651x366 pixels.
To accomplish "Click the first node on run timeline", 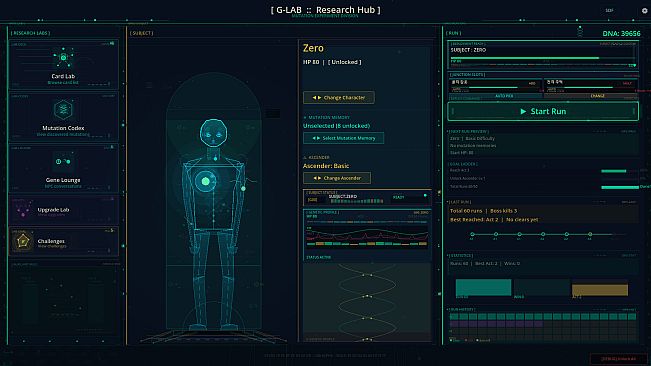I will coord(472,234).
